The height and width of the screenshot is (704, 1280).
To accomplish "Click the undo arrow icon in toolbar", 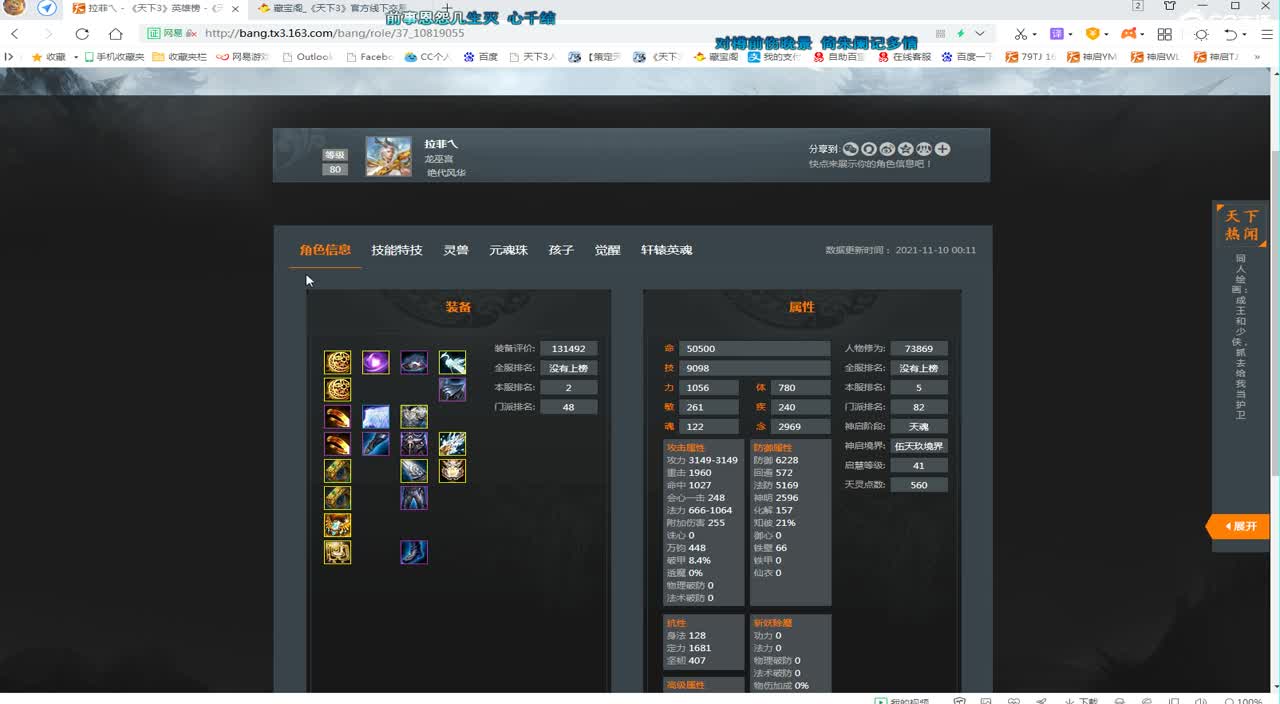I will (x=1231, y=33).
